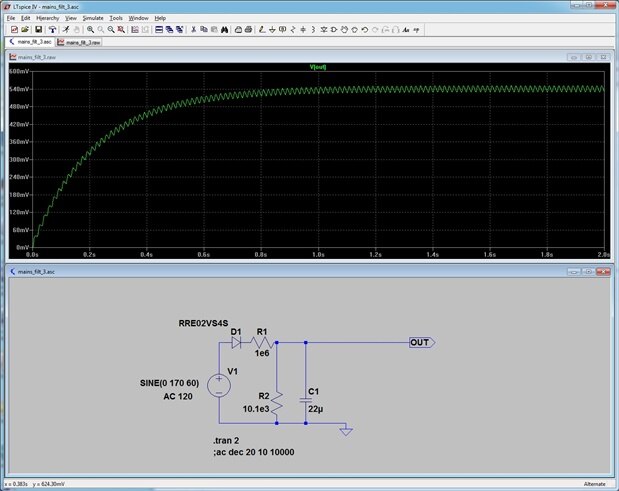
Task: Maximize the mains_filt_3.raw plot pane
Action: pyautogui.click(x=589, y=57)
